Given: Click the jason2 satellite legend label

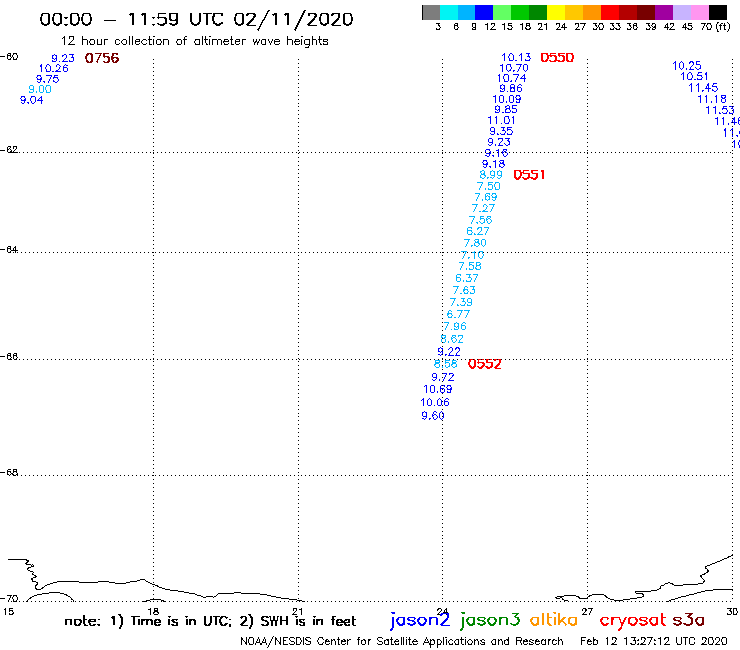Looking at the screenshot, I should (x=420, y=620).
